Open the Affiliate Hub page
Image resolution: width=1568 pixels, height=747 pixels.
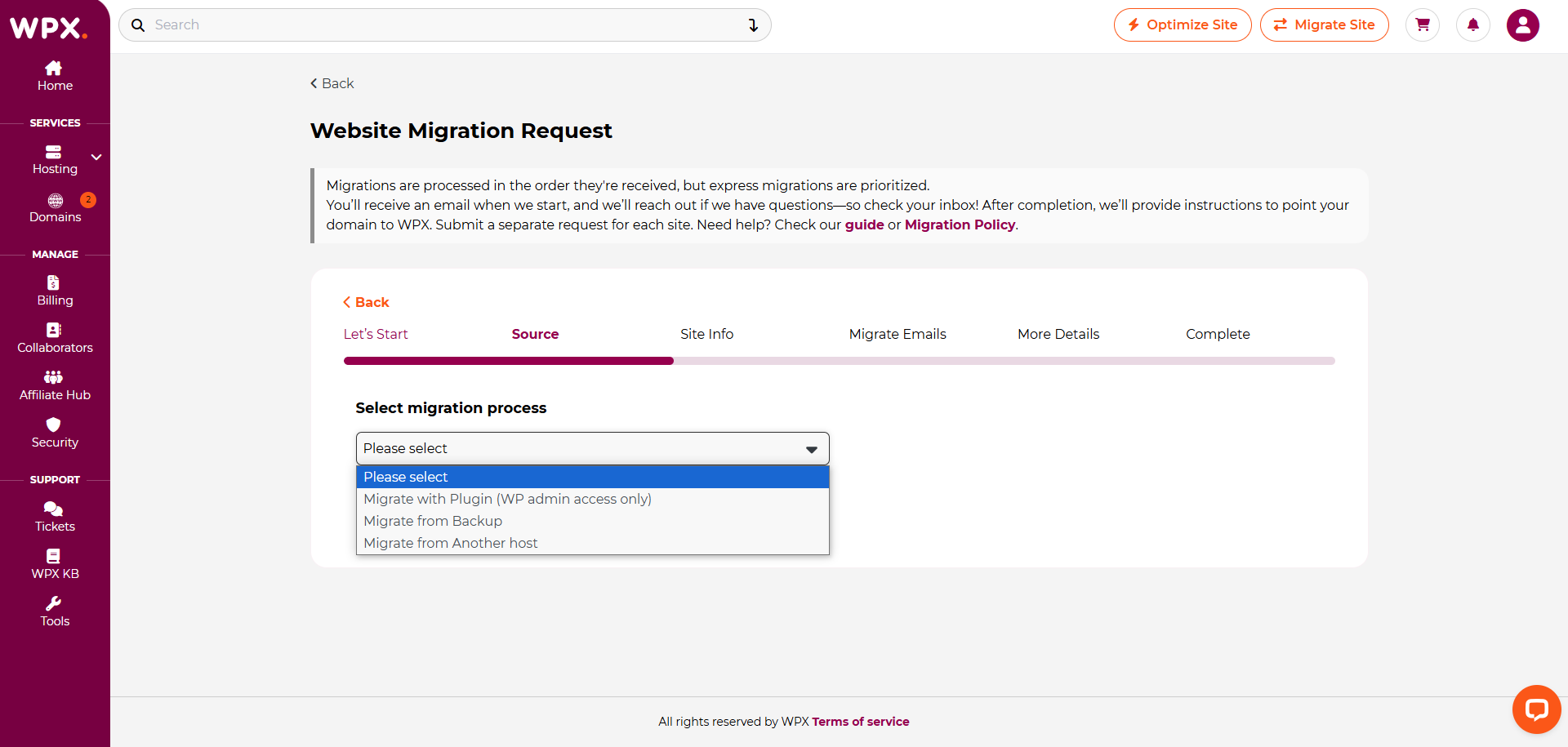point(55,386)
